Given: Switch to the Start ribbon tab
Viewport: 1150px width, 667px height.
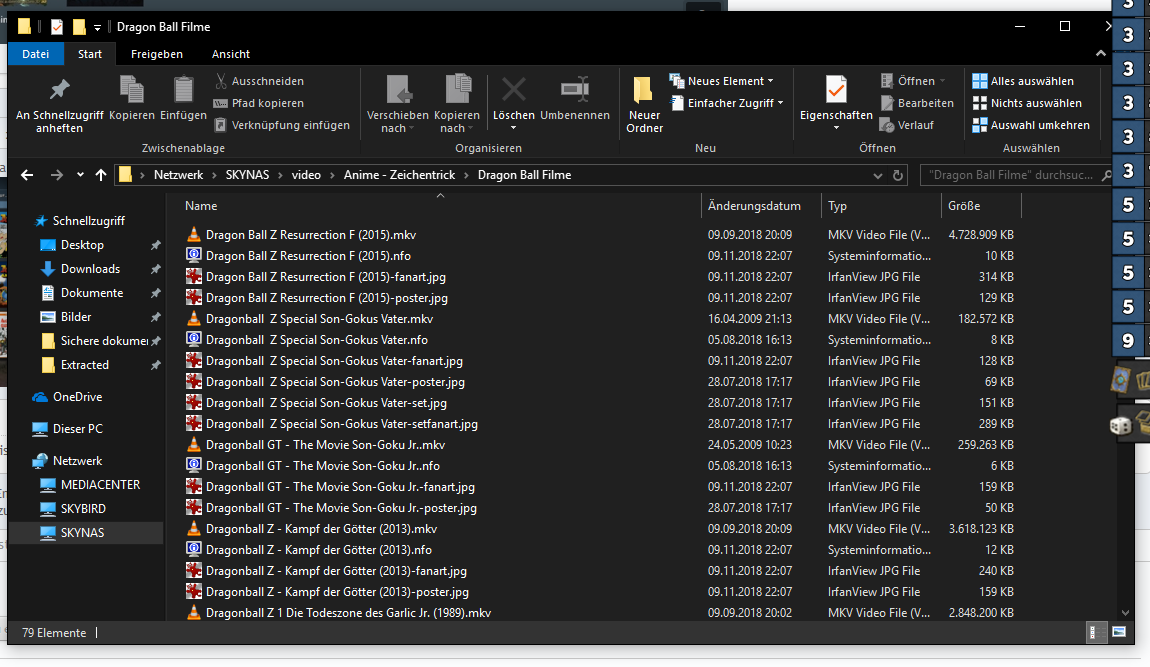Looking at the screenshot, I should [90, 54].
